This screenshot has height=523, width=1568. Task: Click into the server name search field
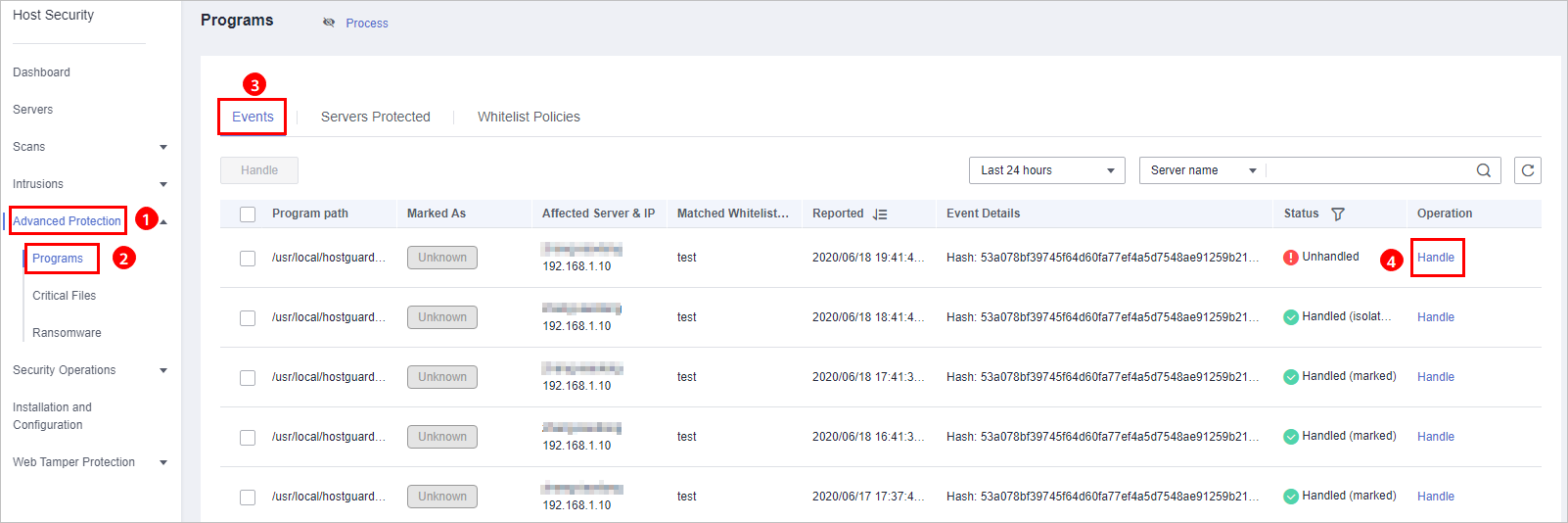1370,170
